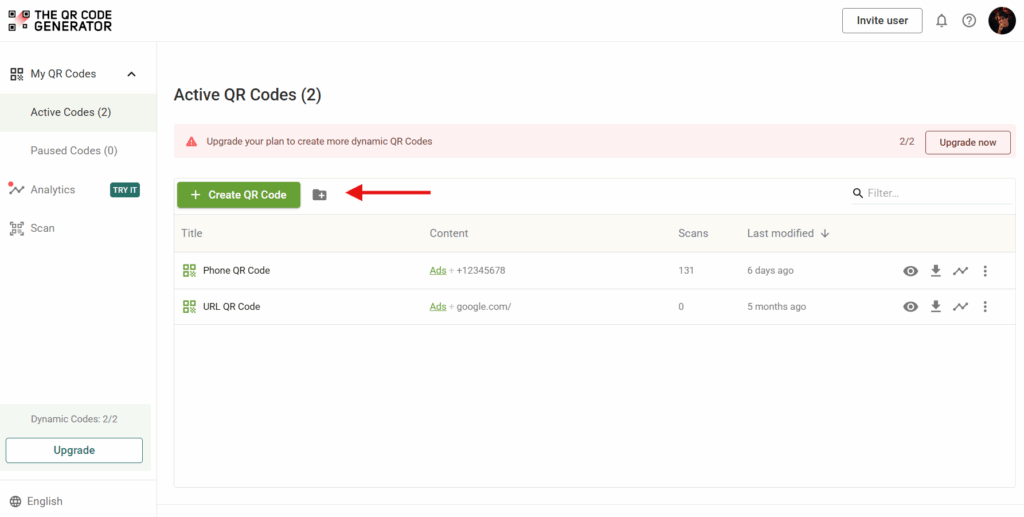Image resolution: width=1024 pixels, height=517 pixels.
Task: Download the URL QR Code
Action: [936, 307]
